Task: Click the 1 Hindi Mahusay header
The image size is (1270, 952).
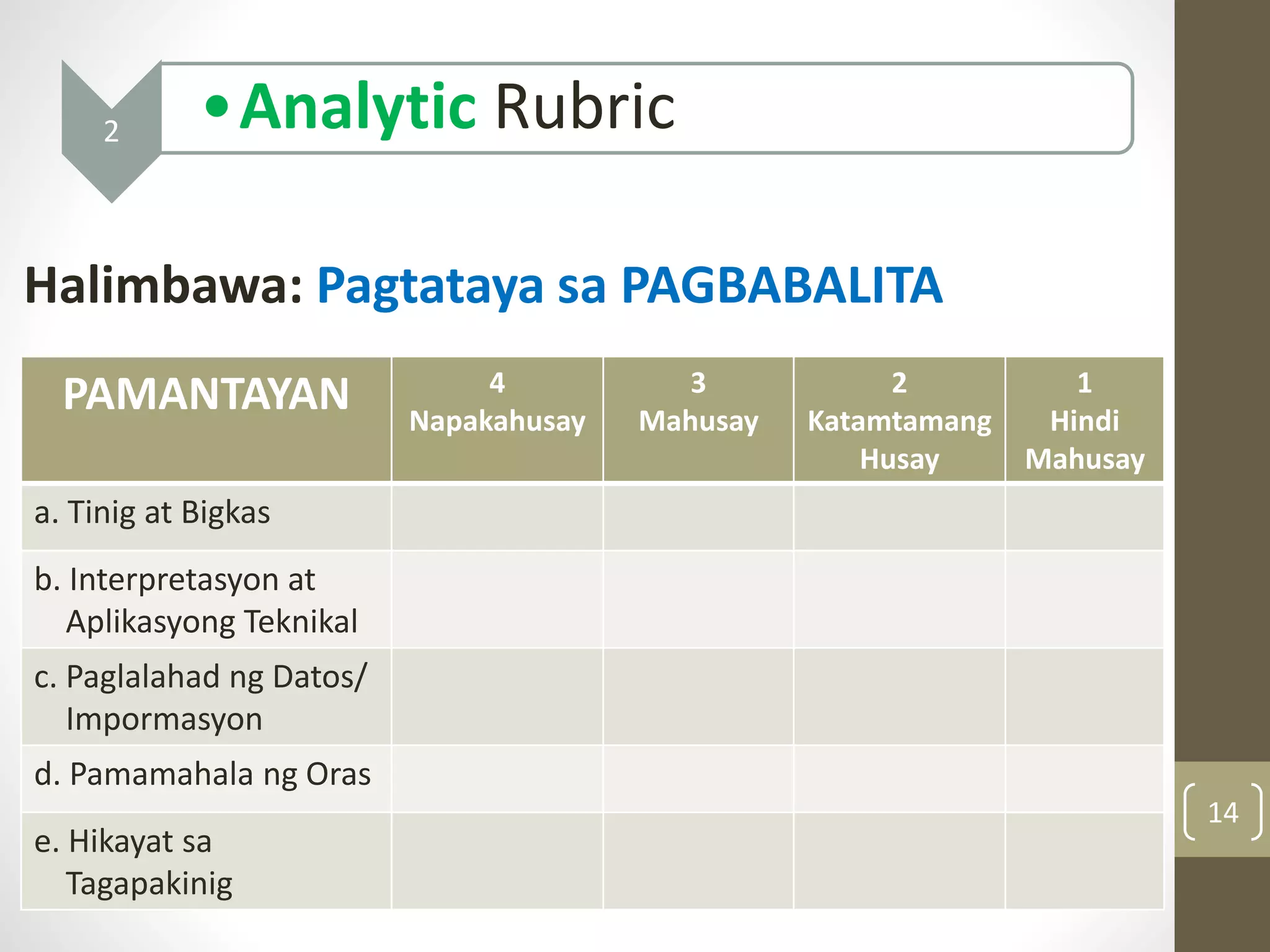Action: tap(1085, 419)
